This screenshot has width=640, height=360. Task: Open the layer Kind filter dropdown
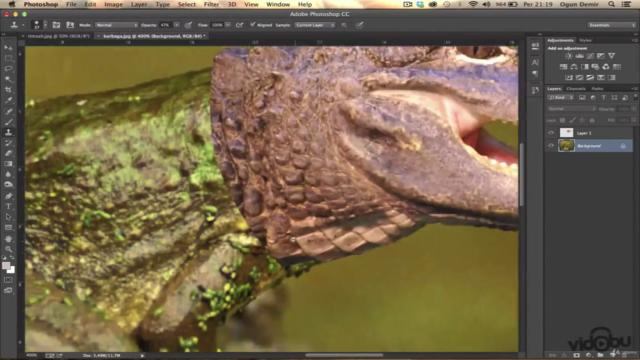(x=560, y=98)
